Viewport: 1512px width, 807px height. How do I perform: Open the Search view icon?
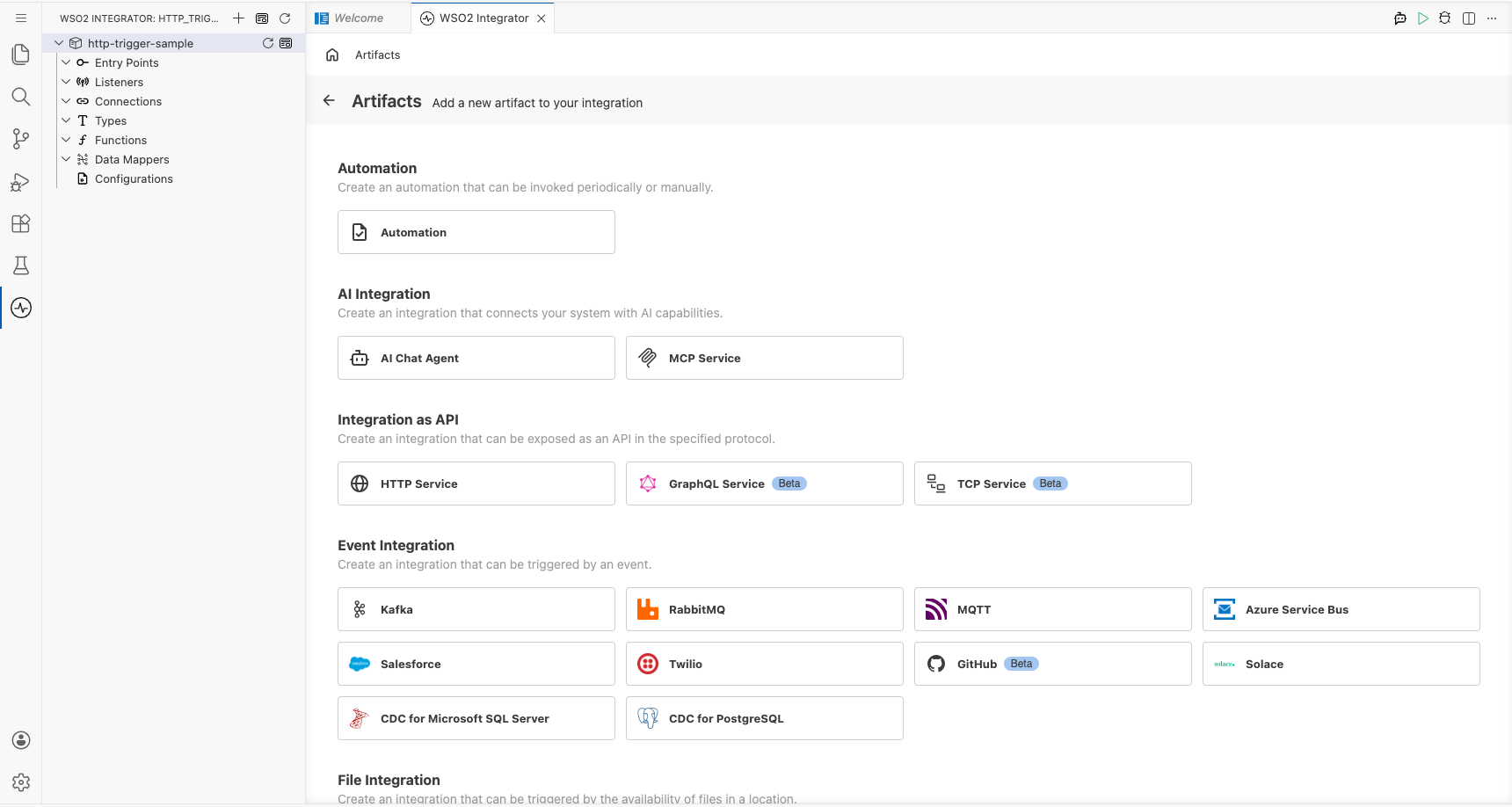[21, 97]
